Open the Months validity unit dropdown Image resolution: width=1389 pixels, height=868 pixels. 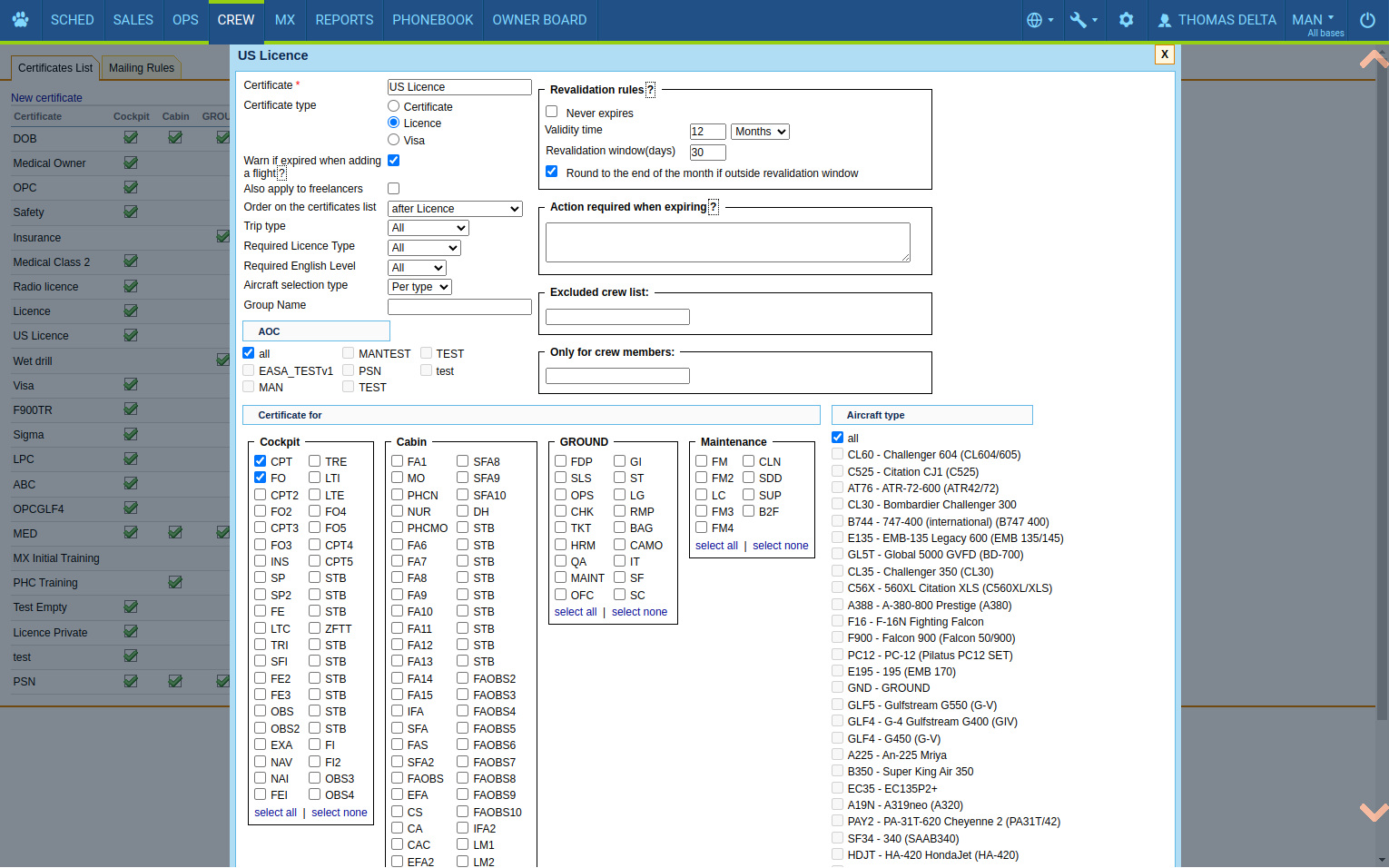[760, 132]
